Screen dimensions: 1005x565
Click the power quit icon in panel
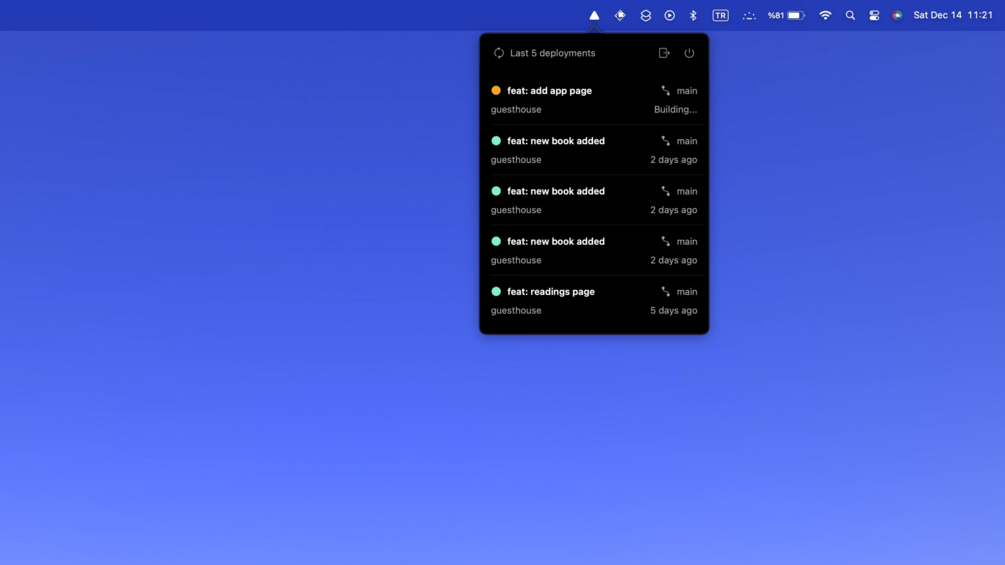(x=689, y=53)
